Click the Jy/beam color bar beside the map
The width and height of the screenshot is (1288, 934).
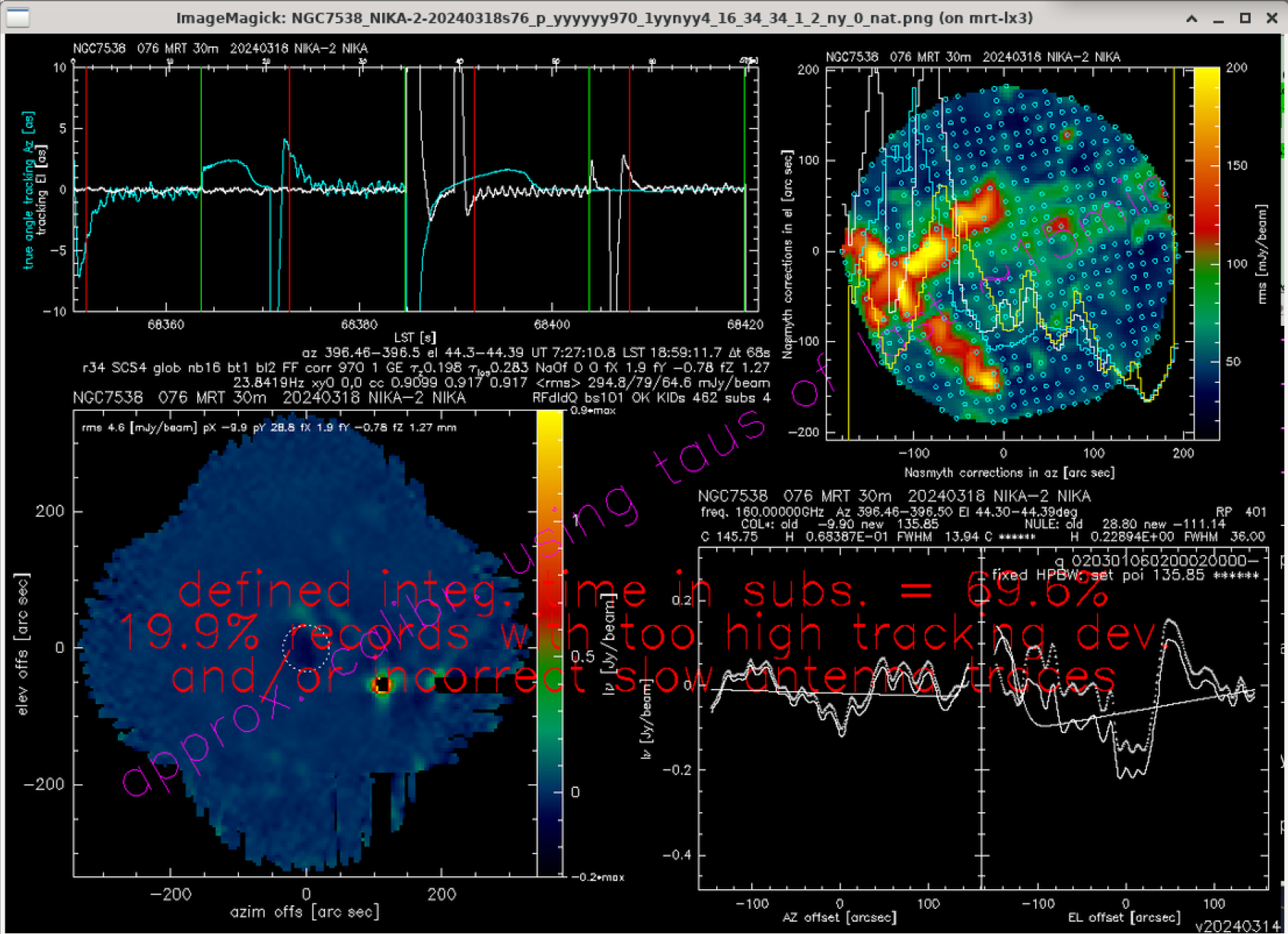pyautogui.click(x=549, y=643)
